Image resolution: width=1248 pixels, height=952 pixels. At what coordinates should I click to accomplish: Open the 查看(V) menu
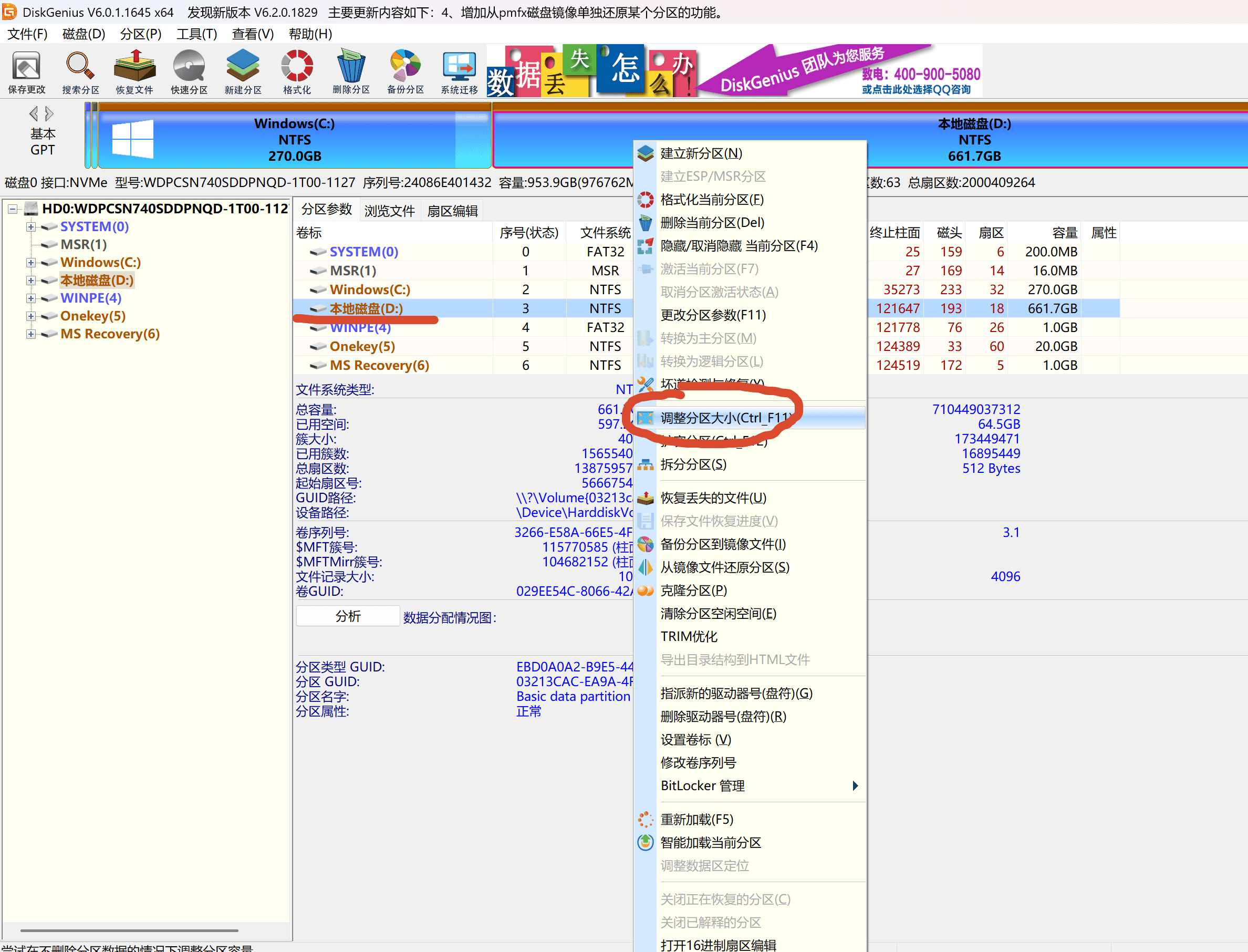[x=253, y=34]
